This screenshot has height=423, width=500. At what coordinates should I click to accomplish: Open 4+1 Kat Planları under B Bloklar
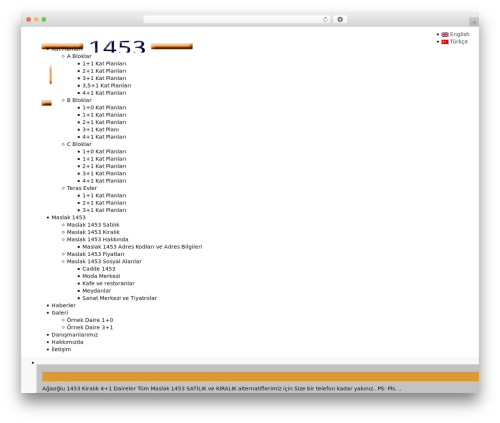pyautogui.click(x=104, y=137)
